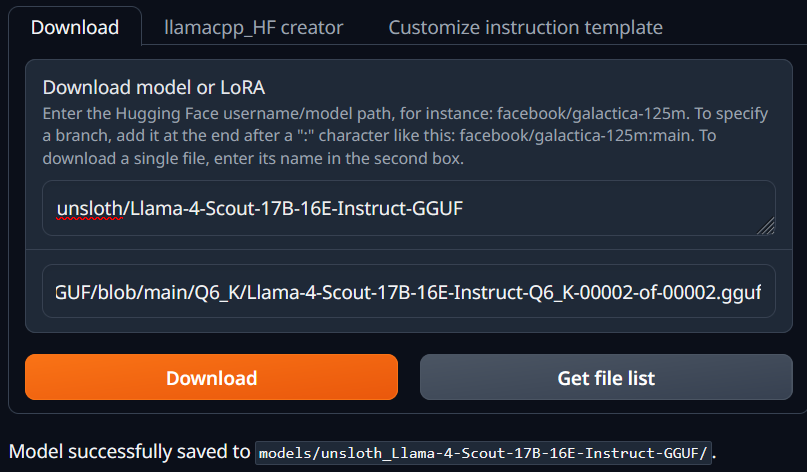
Task: Place cursor at .gguf end of file name
Action: coord(762,292)
